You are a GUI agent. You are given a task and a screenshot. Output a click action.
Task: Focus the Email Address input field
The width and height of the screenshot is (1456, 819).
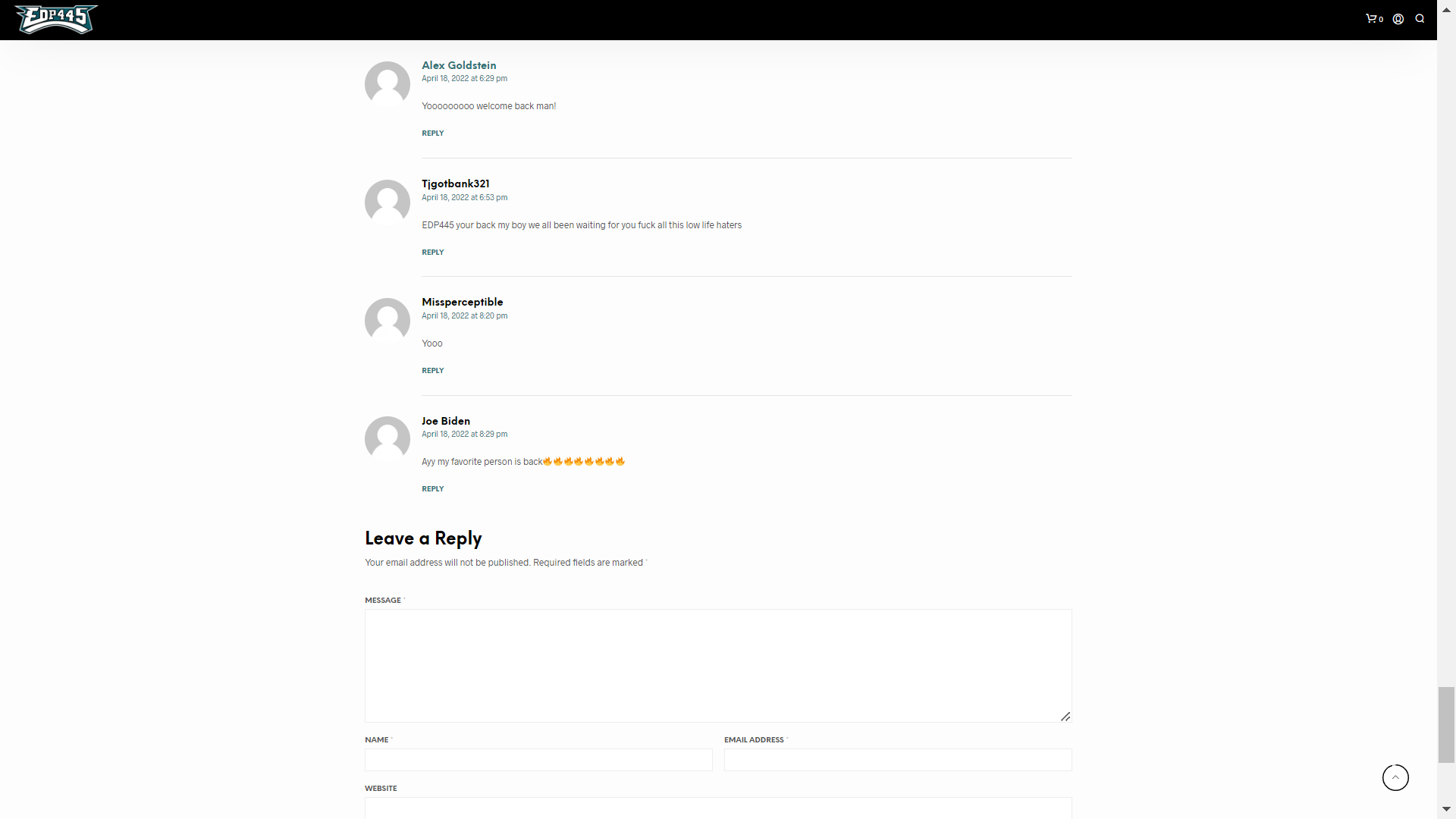point(898,760)
